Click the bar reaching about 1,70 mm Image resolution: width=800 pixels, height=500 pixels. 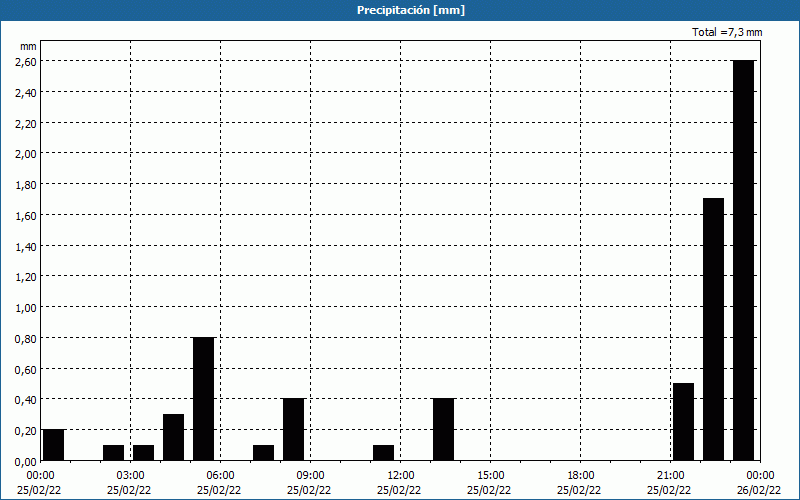[x=713, y=330]
